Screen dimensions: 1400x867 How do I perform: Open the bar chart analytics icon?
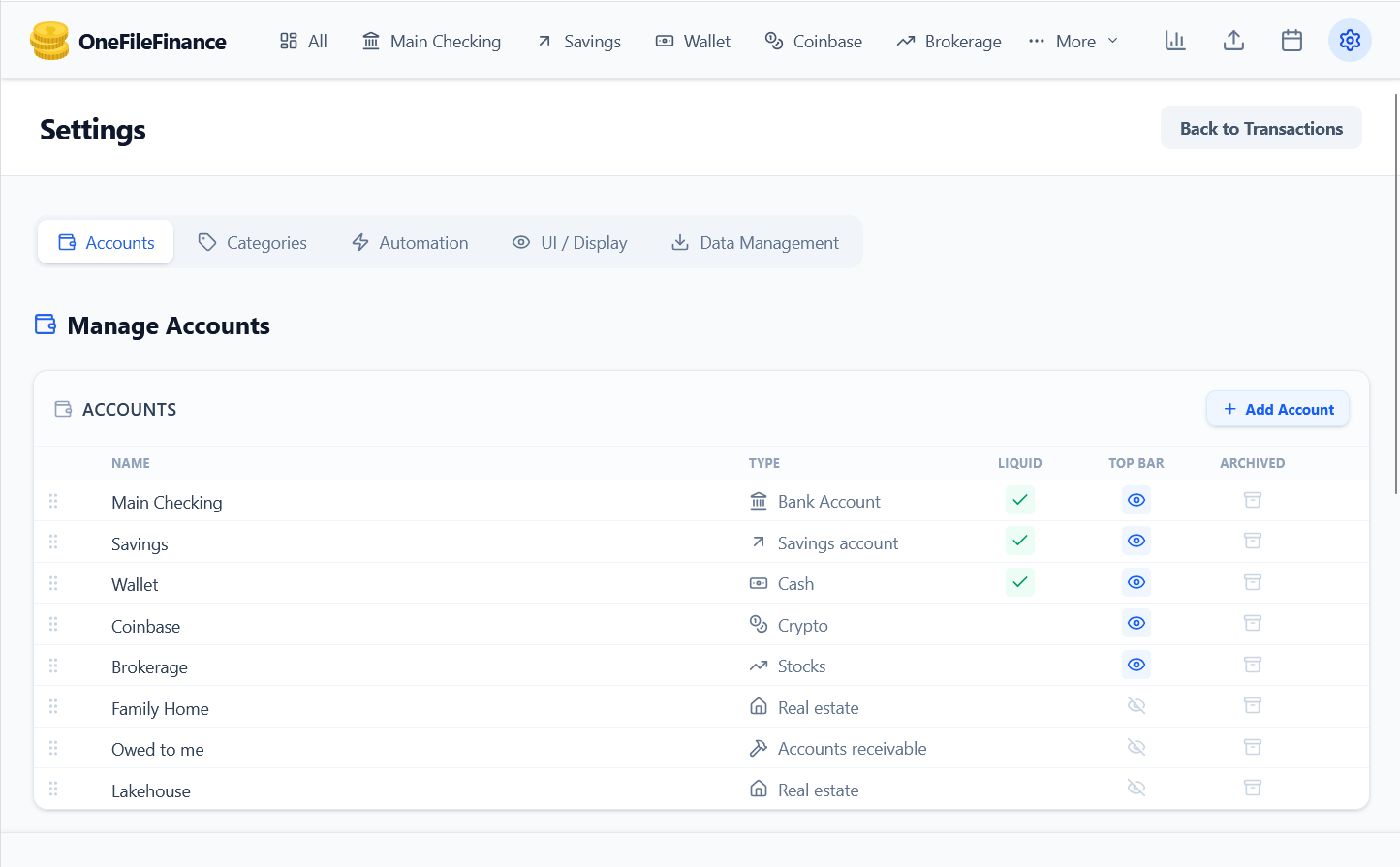pos(1175,40)
